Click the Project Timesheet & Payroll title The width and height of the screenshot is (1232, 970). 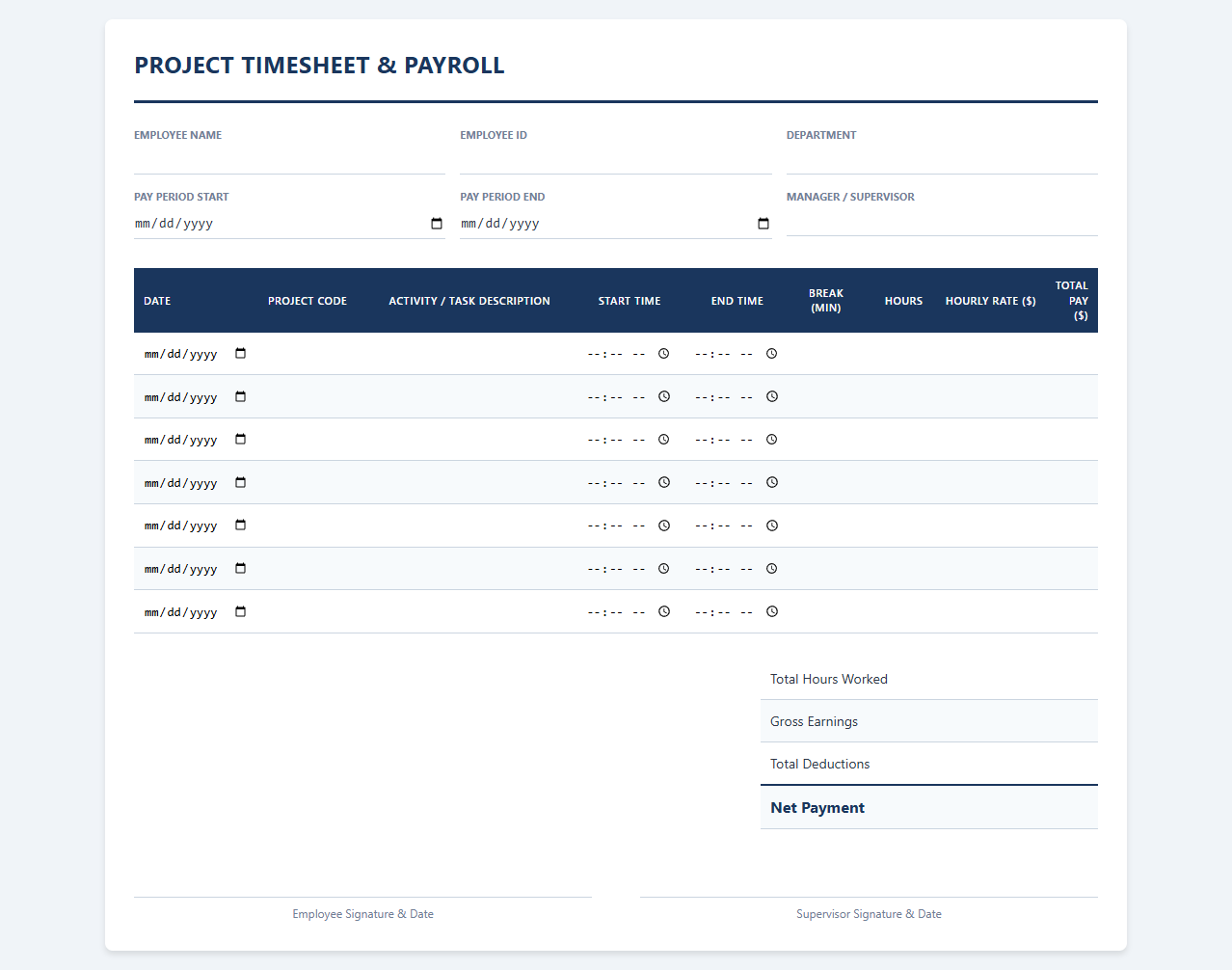319,66
